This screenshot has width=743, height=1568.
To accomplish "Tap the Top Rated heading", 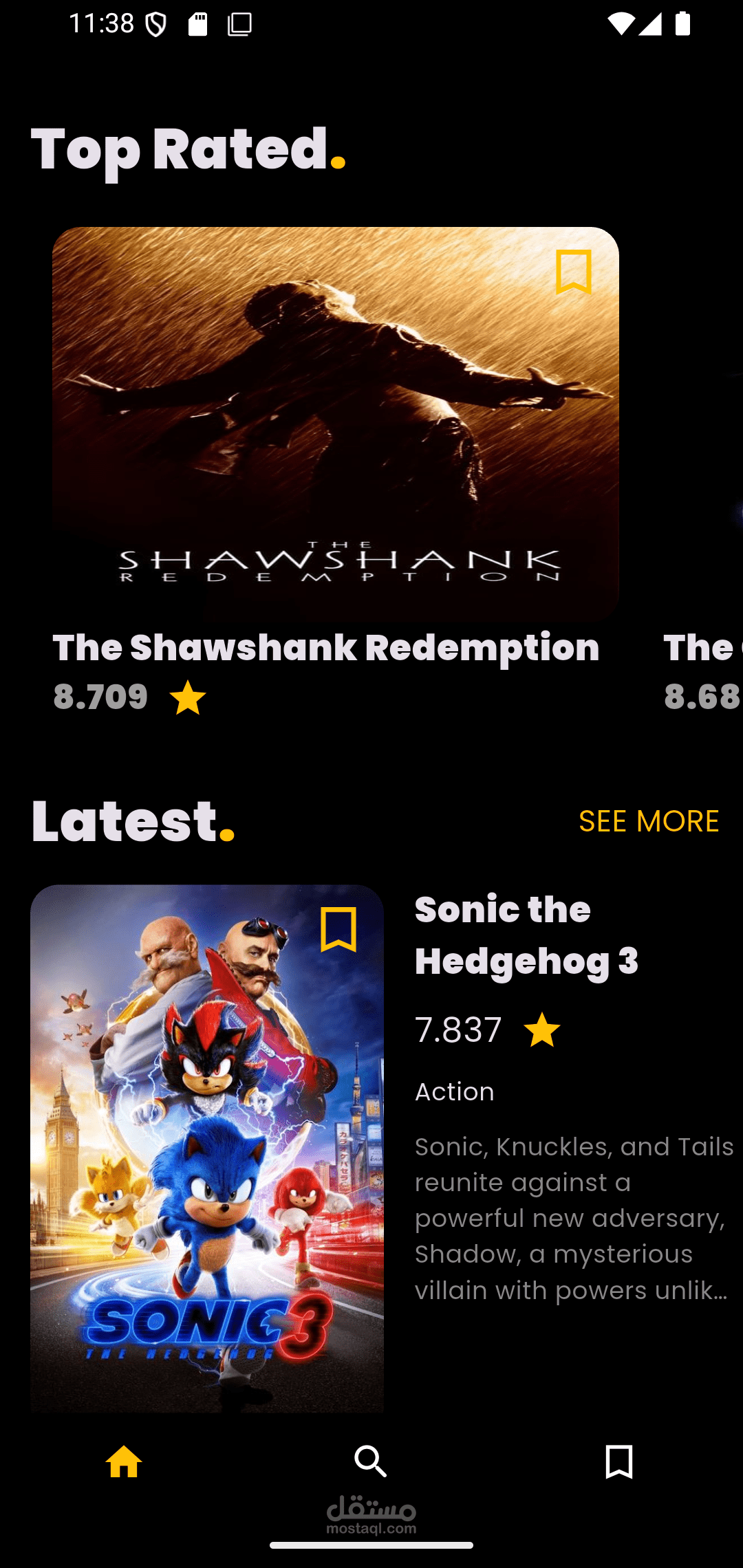I will point(188,150).
